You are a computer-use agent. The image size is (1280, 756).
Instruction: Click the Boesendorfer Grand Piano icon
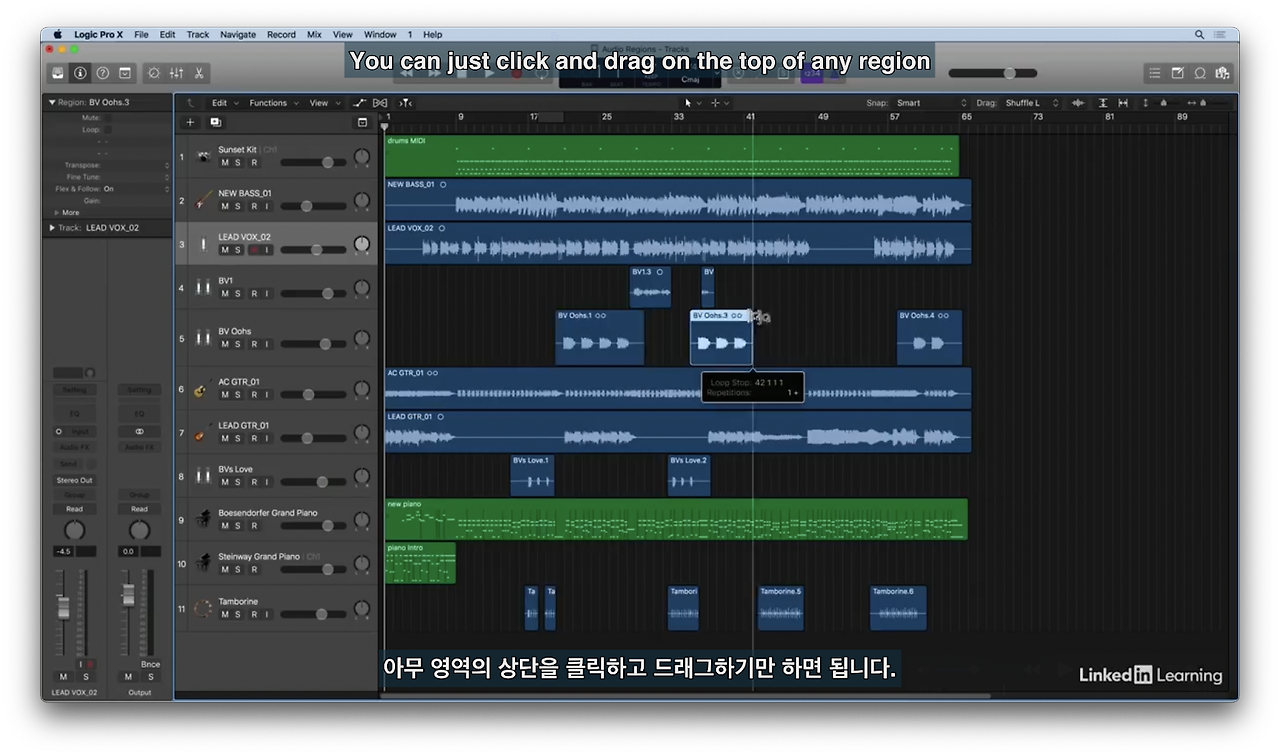pyautogui.click(x=204, y=520)
